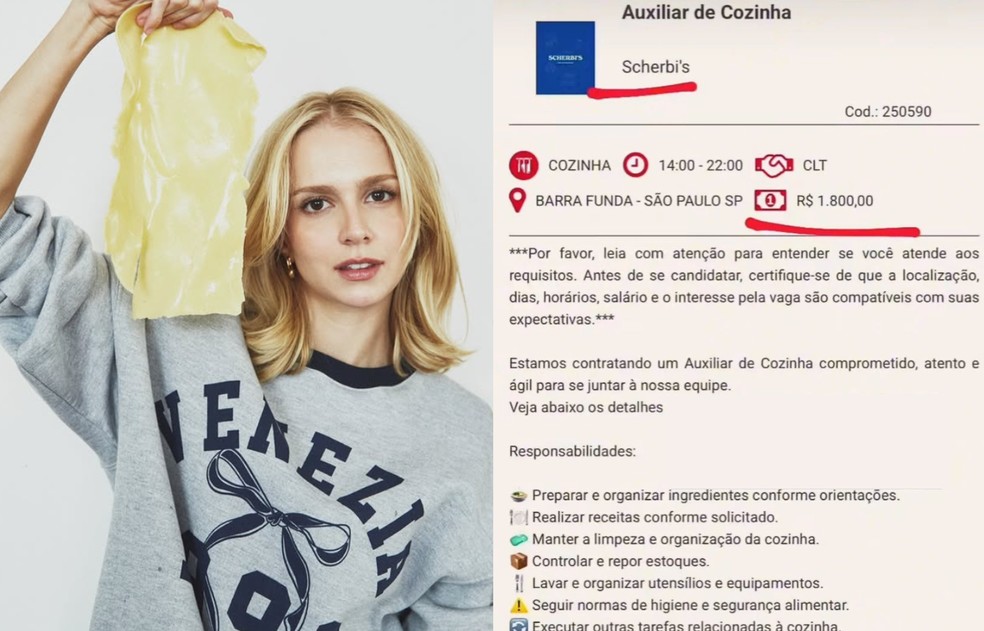The height and width of the screenshot is (631, 984).
Task: Click the Responsabilidades section heading
Action: [x=572, y=451]
